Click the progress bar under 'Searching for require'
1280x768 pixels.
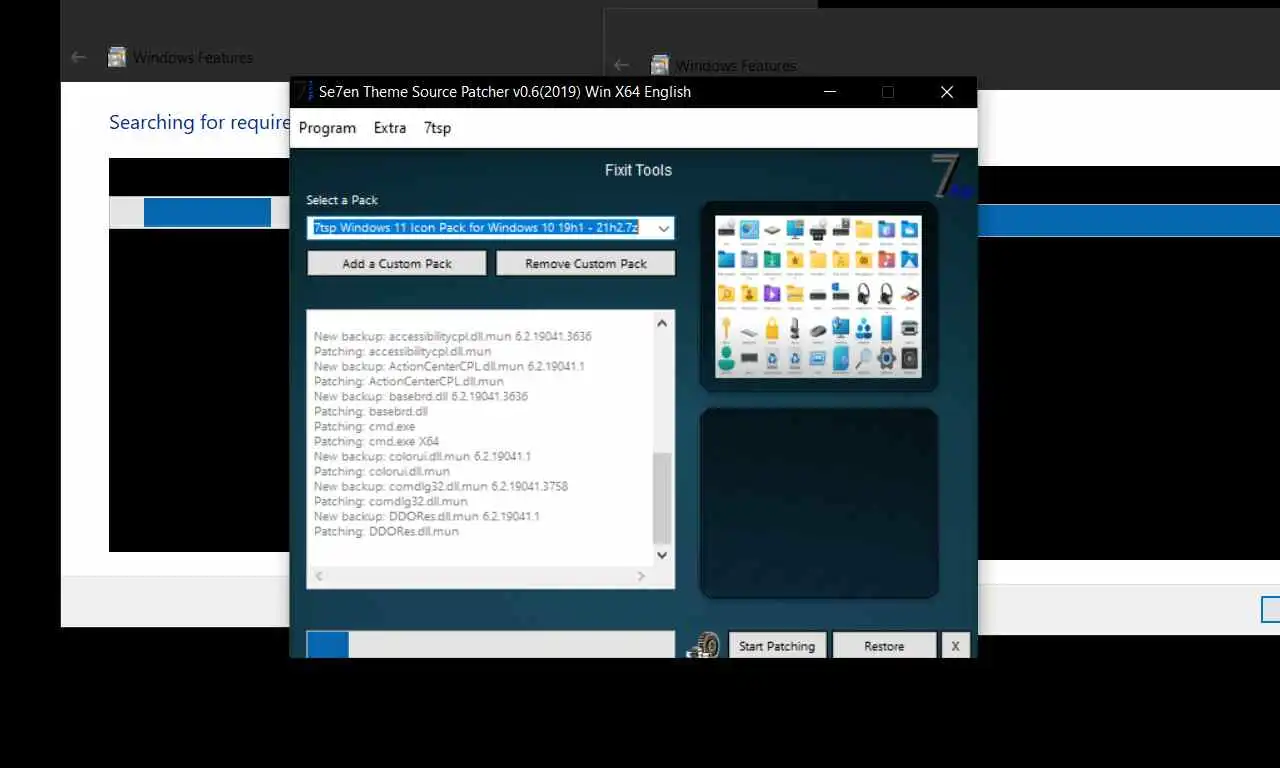[199, 212]
